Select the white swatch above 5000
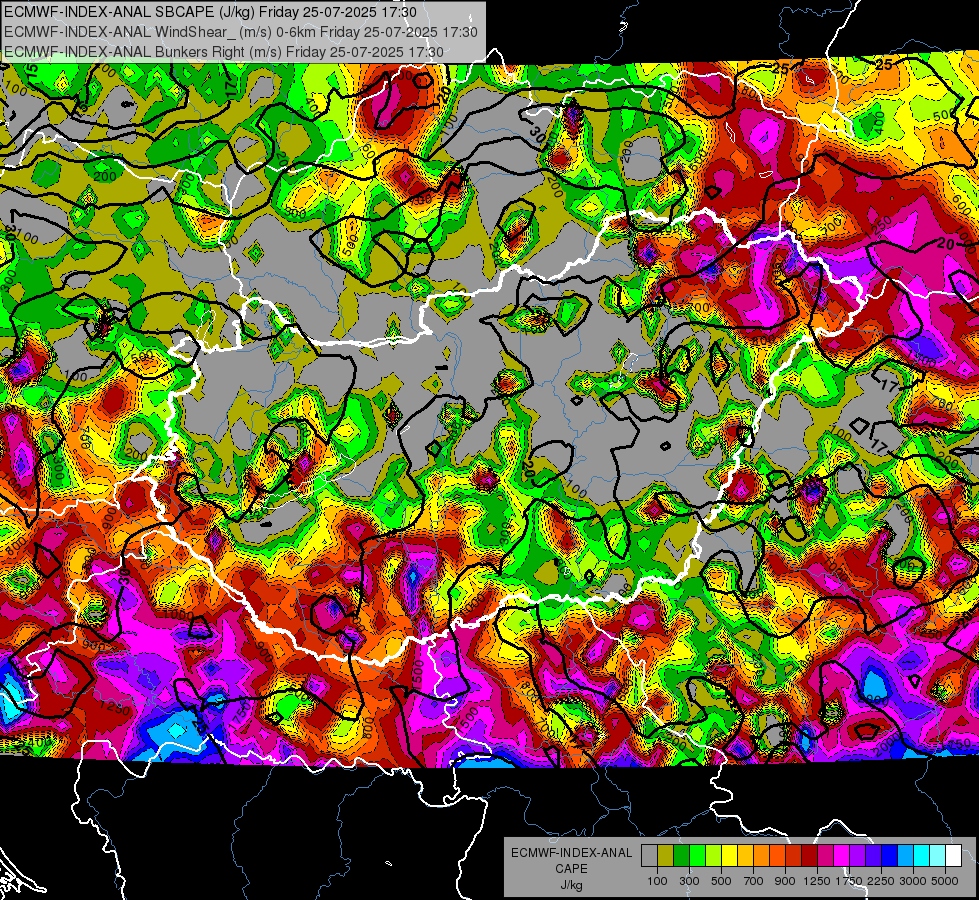 tap(953, 856)
